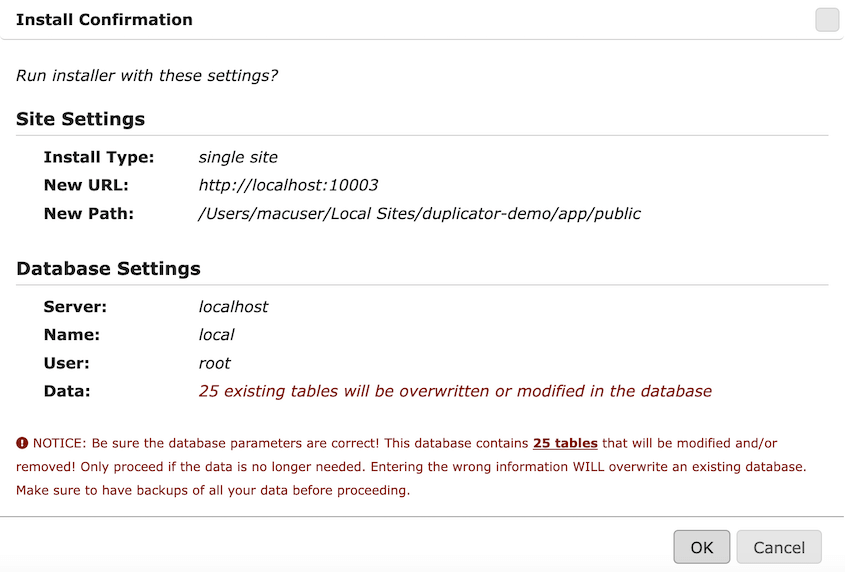This screenshot has height=572, width=845.
Task: Click the 'single site' install type value
Action: (238, 157)
